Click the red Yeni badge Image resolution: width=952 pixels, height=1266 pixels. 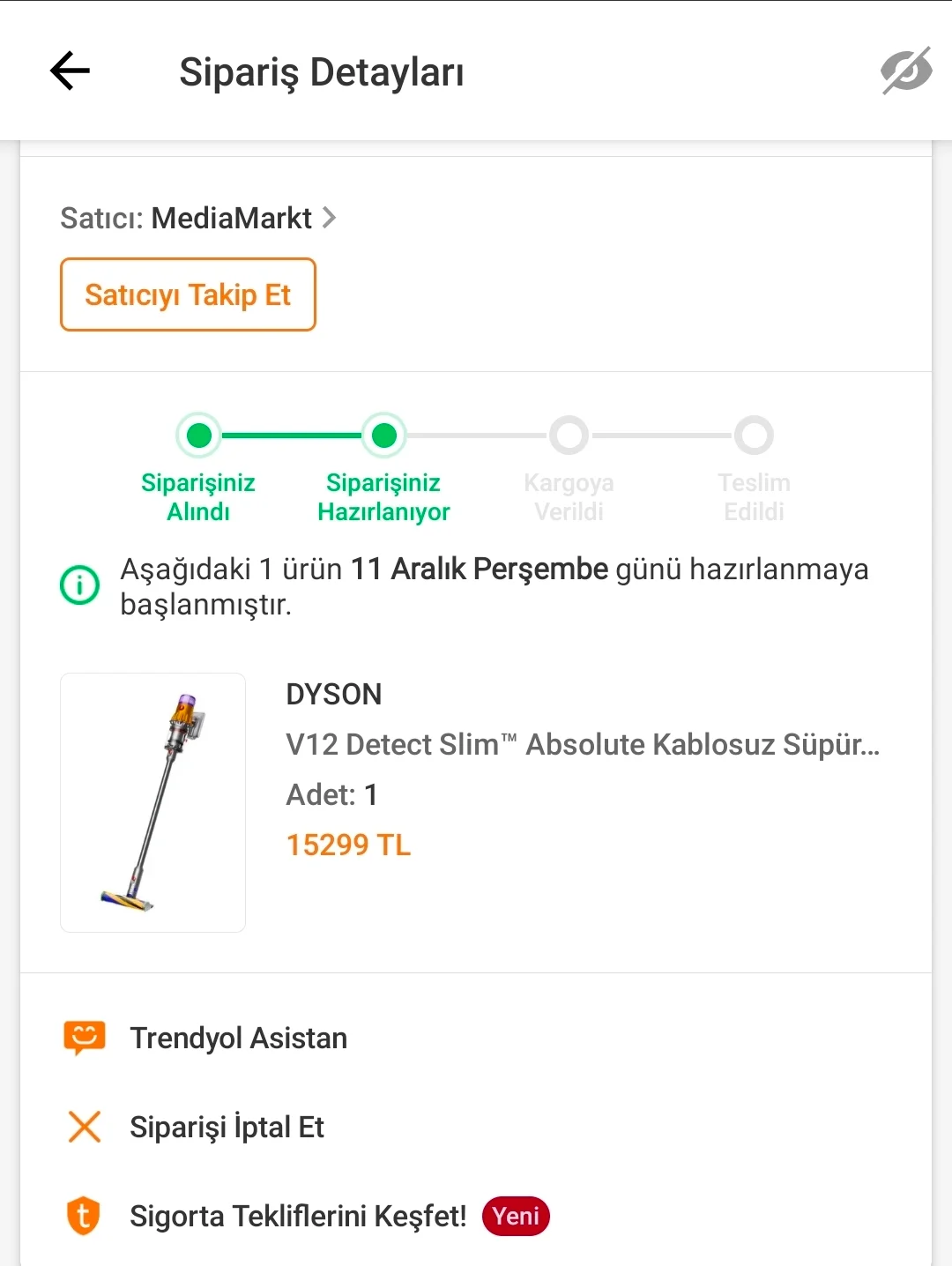click(x=516, y=1217)
